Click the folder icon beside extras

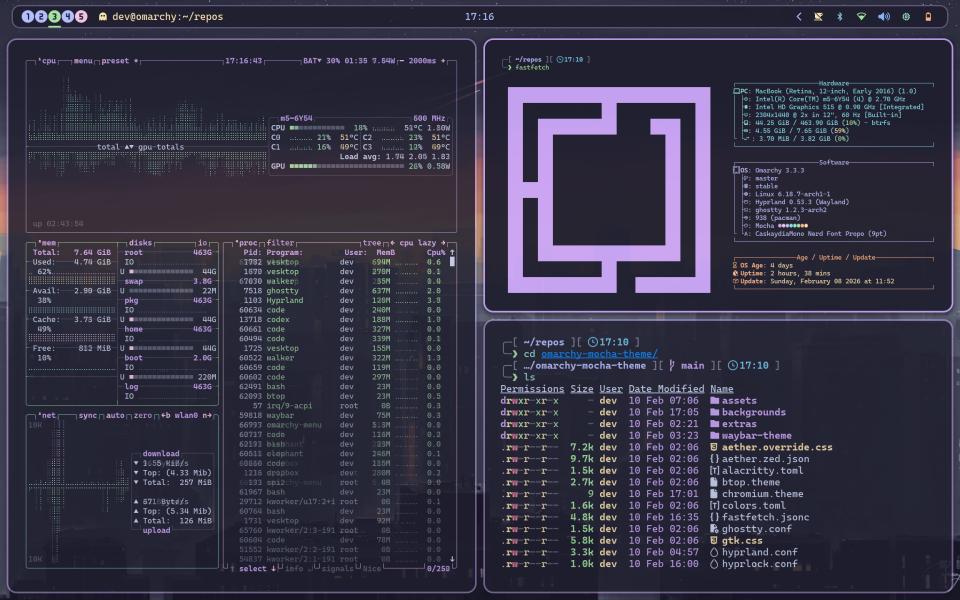tap(714, 424)
